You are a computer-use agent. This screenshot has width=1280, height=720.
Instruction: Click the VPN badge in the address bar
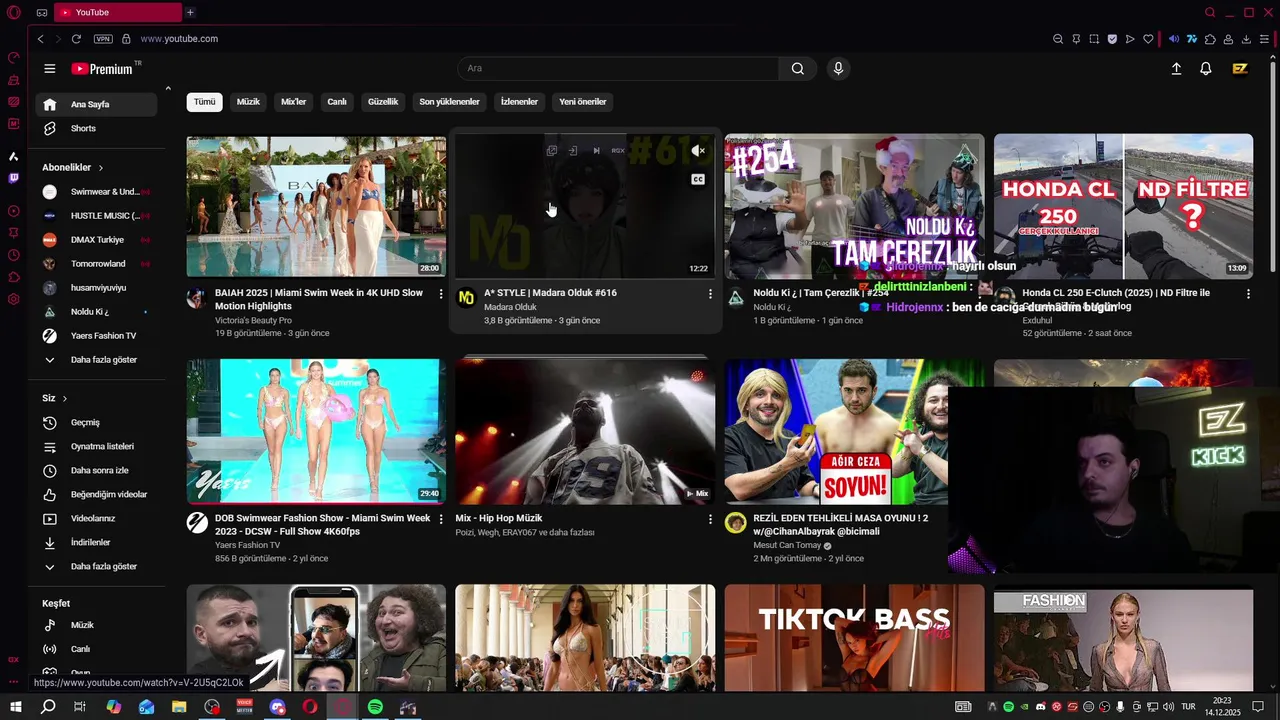pos(103,39)
